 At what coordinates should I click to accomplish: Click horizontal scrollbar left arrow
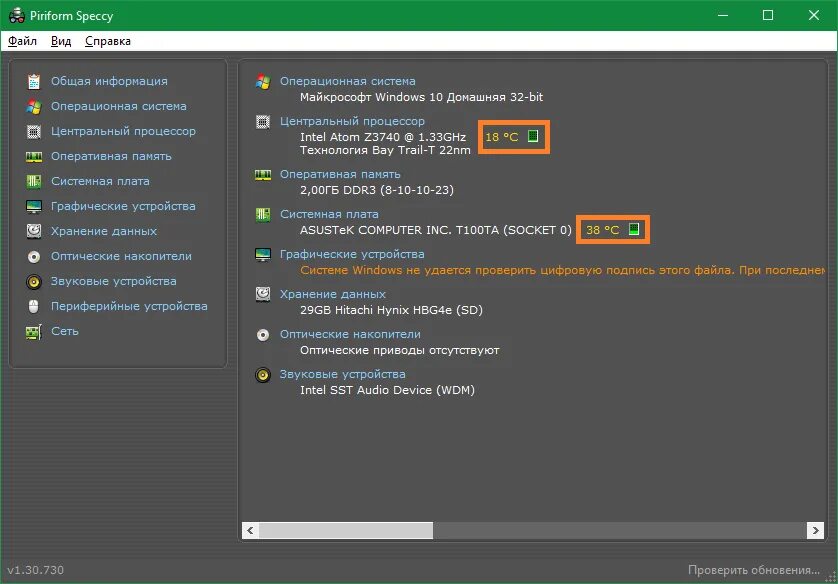(250, 531)
